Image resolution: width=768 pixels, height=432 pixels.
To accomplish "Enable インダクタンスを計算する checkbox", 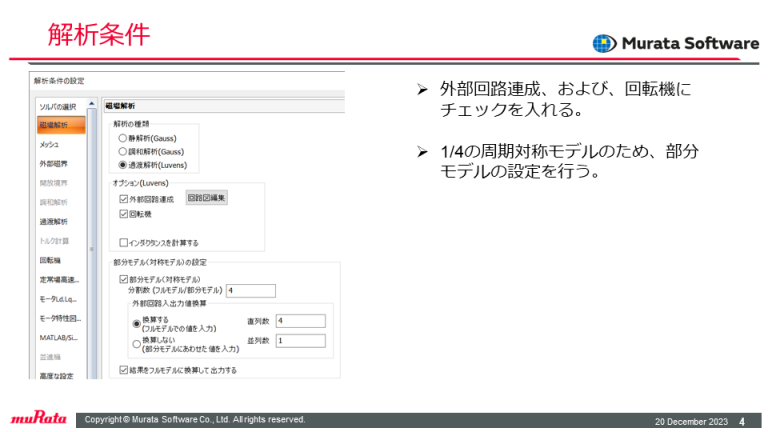I will tap(124, 242).
